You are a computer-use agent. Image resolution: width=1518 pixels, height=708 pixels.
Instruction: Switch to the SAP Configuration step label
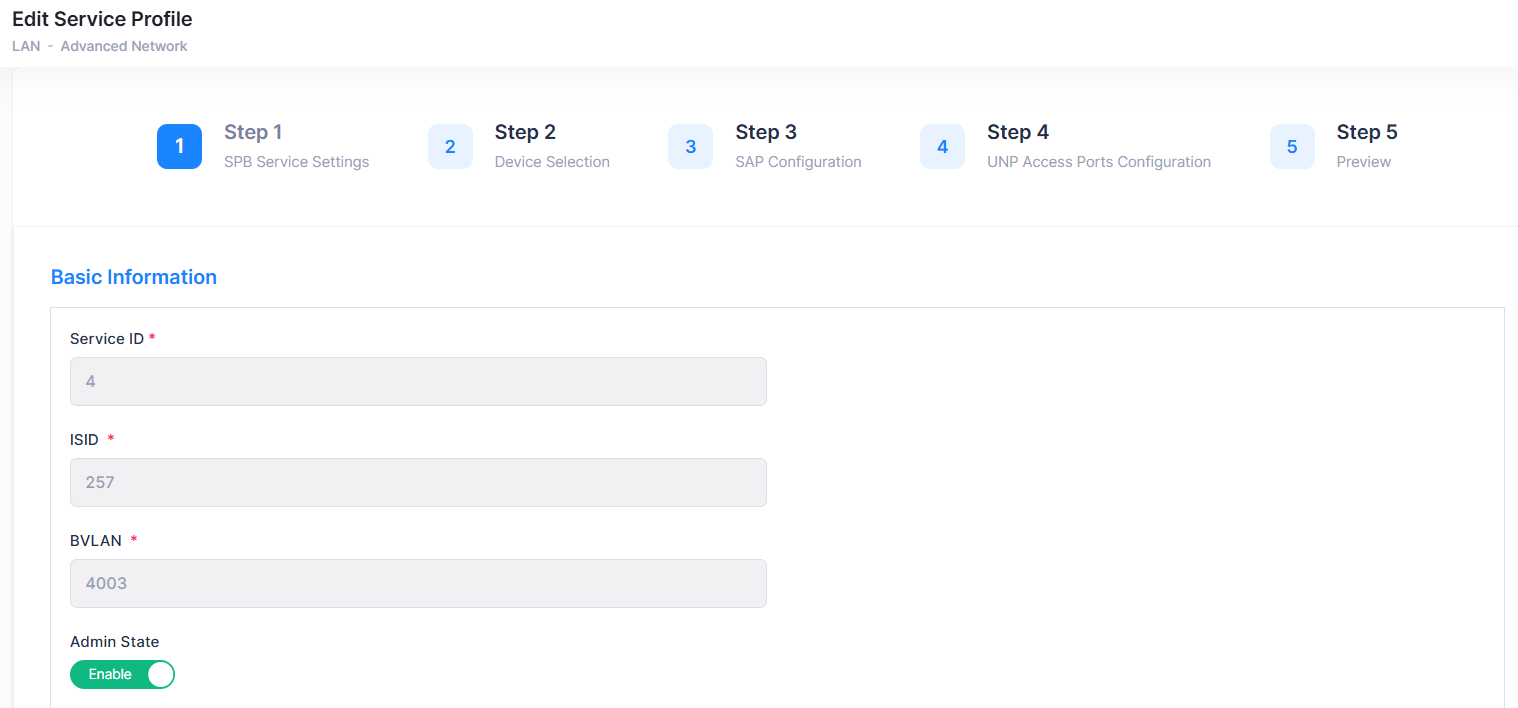point(798,162)
